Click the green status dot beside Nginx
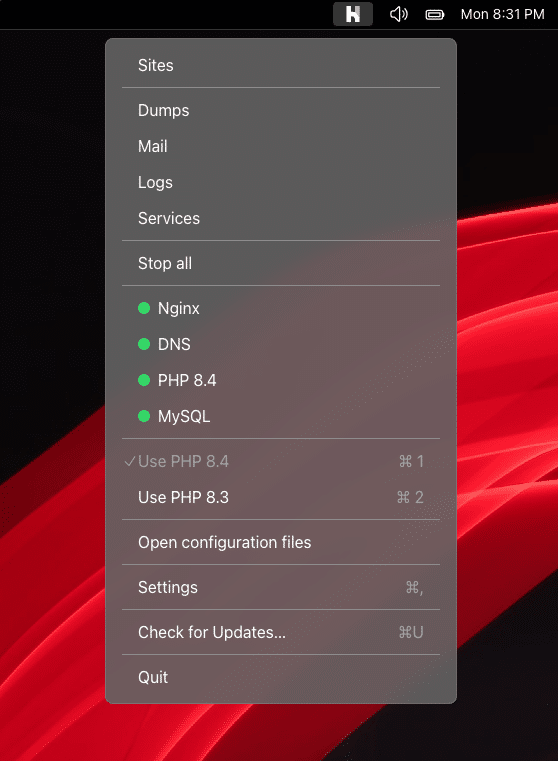 point(144,308)
